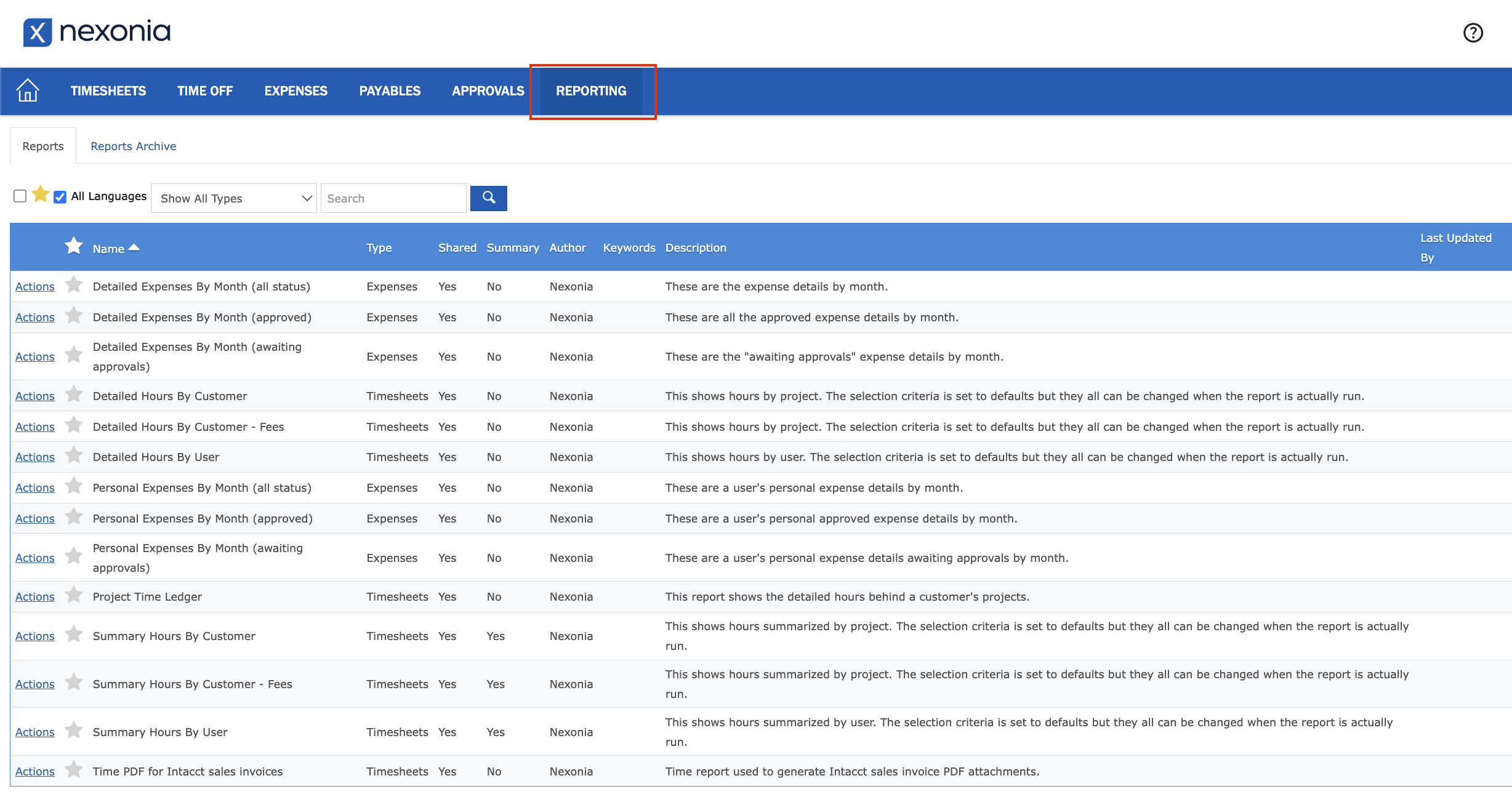The width and height of the screenshot is (1512, 805).
Task: Sort by the Type column header
Action: (379, 248)
